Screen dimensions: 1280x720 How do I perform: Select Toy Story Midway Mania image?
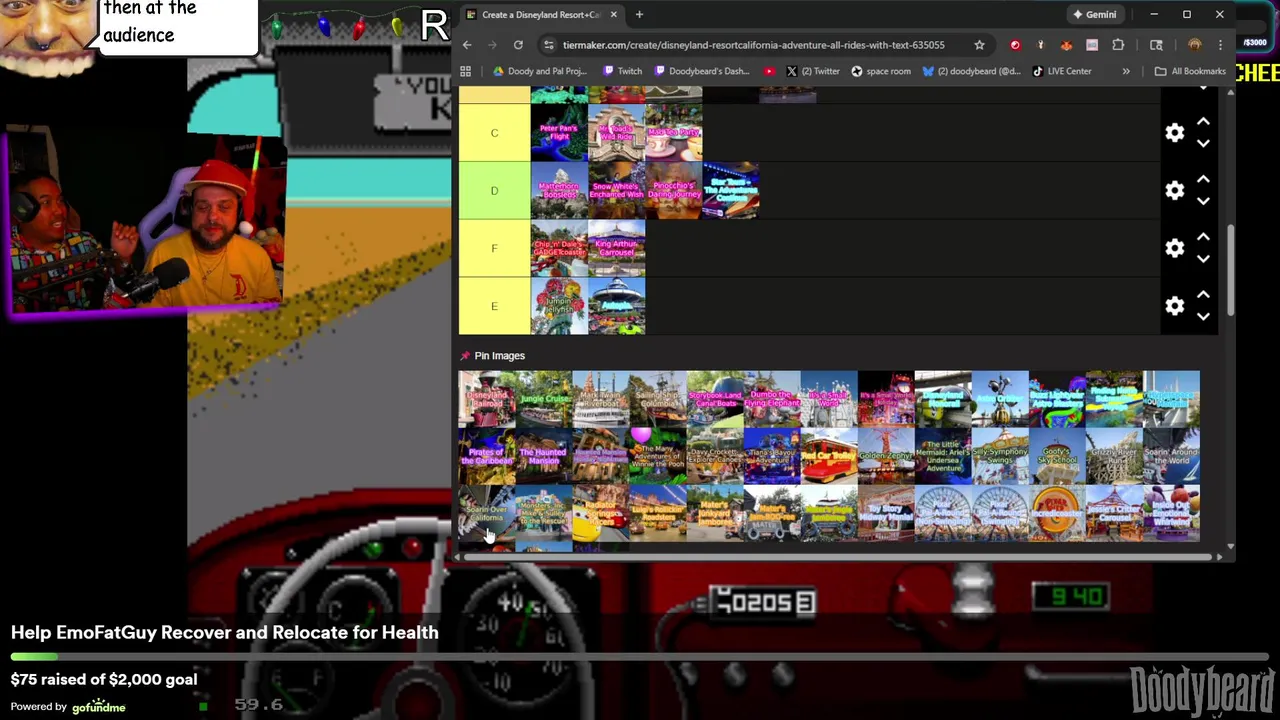pos(886,513)
